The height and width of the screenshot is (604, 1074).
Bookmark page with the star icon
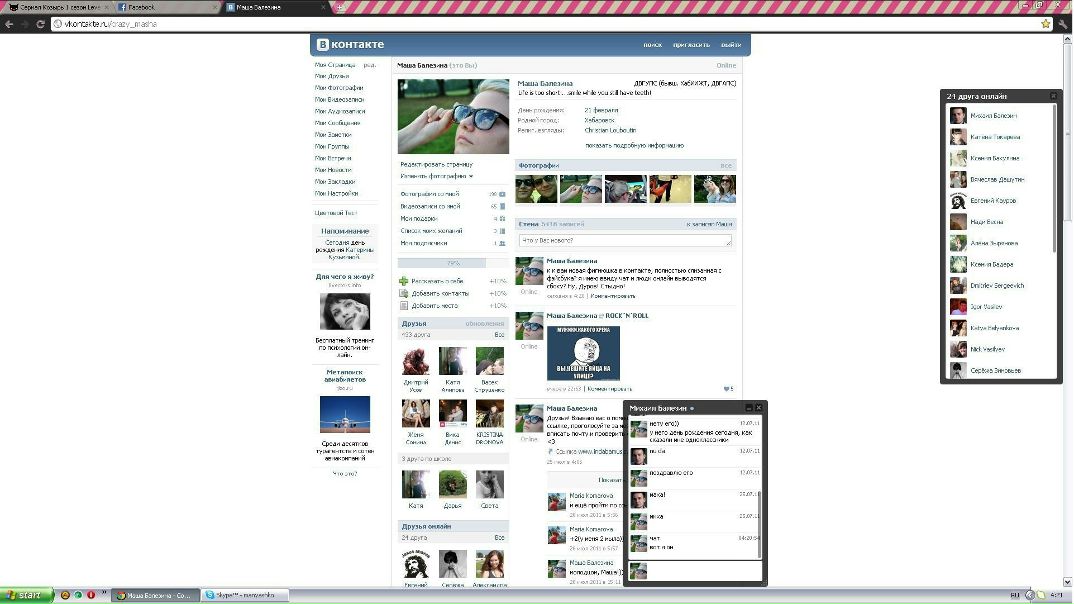coord(1046,24)
